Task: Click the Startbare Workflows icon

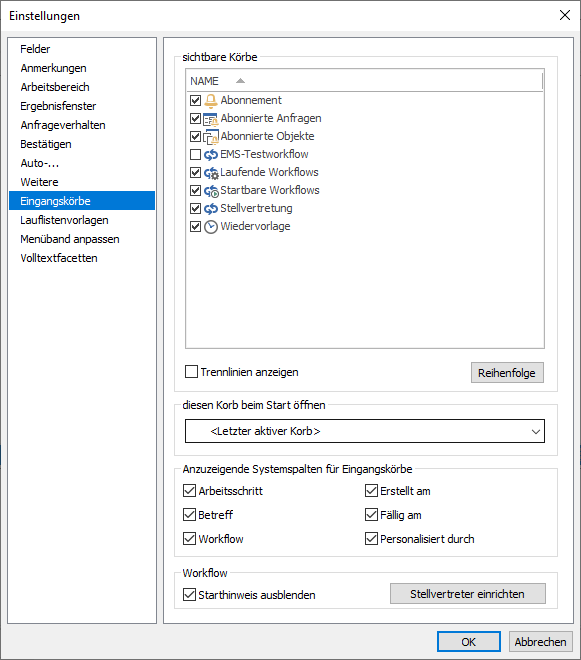Action: (211, 191)
